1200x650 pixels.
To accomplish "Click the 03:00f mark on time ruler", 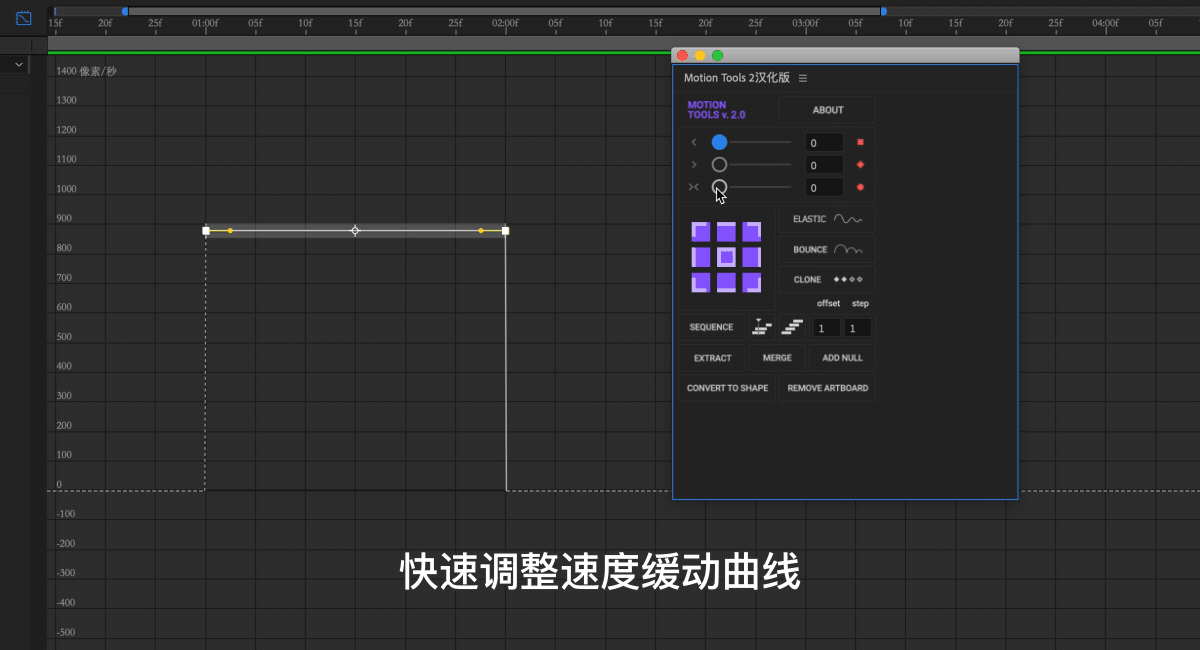I will (805, 22).
